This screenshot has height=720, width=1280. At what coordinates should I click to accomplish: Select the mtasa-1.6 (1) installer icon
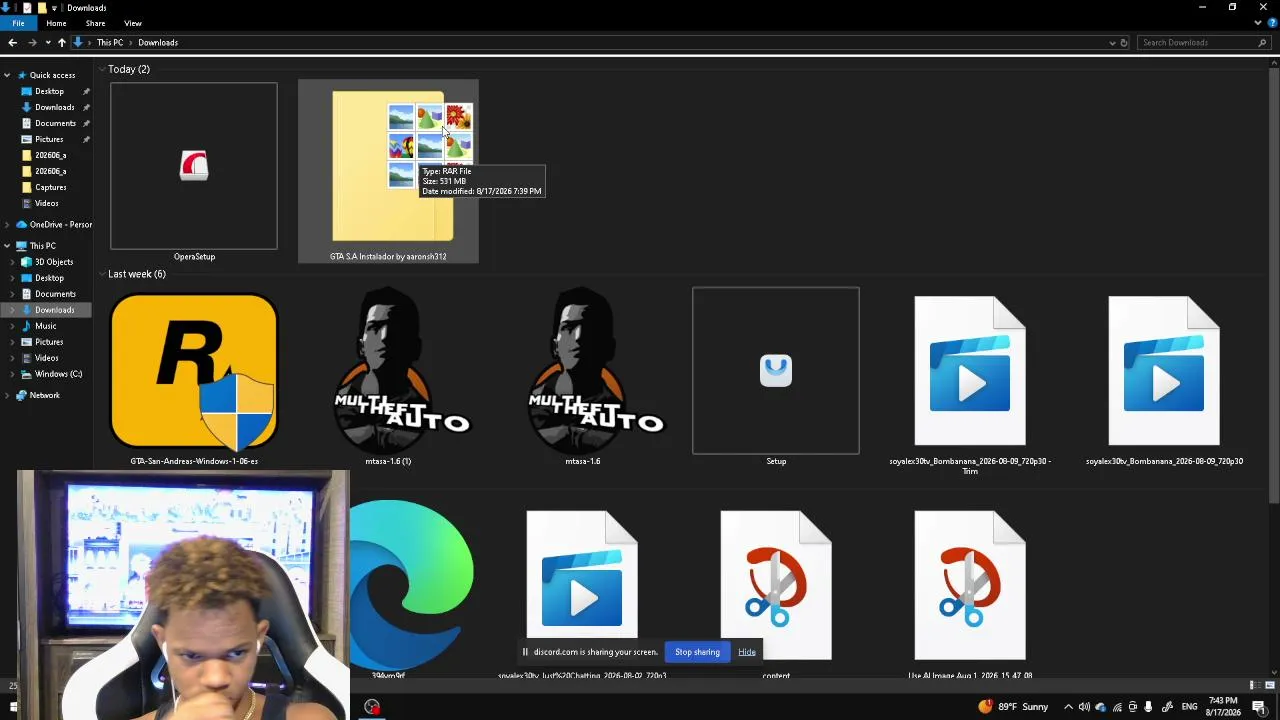click(x=388, y=378)
